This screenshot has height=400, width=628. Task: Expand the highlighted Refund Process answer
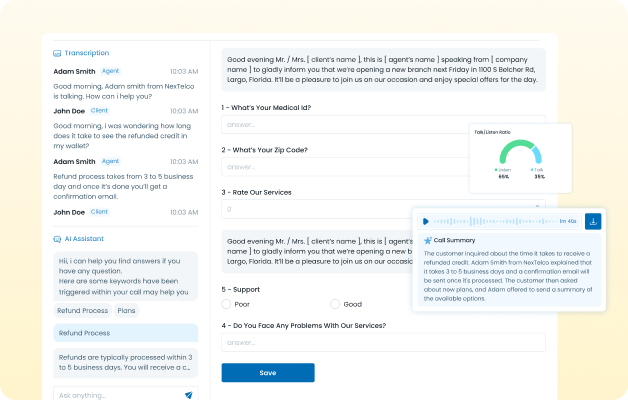click(125, 331)
